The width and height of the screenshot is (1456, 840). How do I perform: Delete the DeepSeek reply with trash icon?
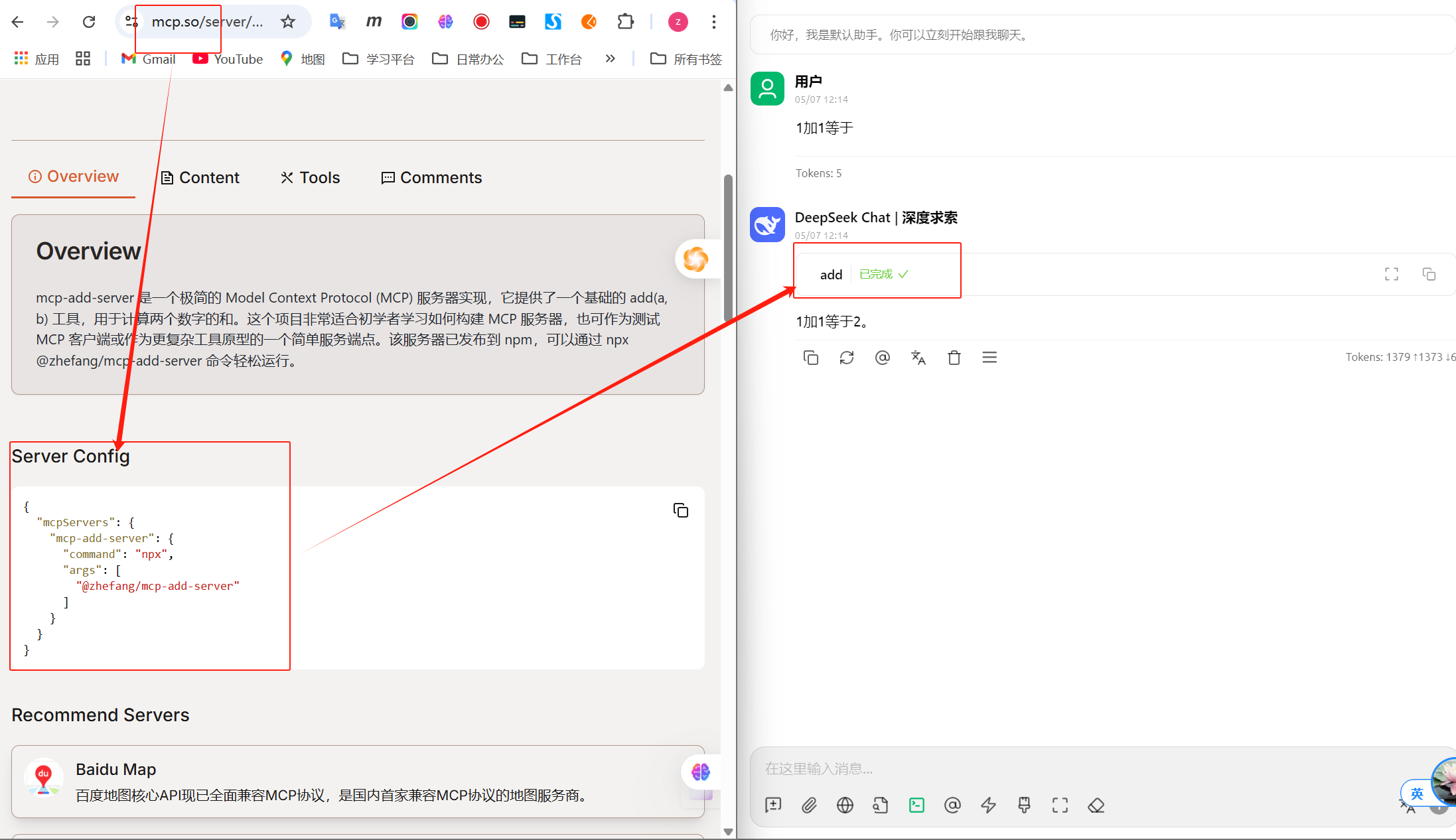954,358
